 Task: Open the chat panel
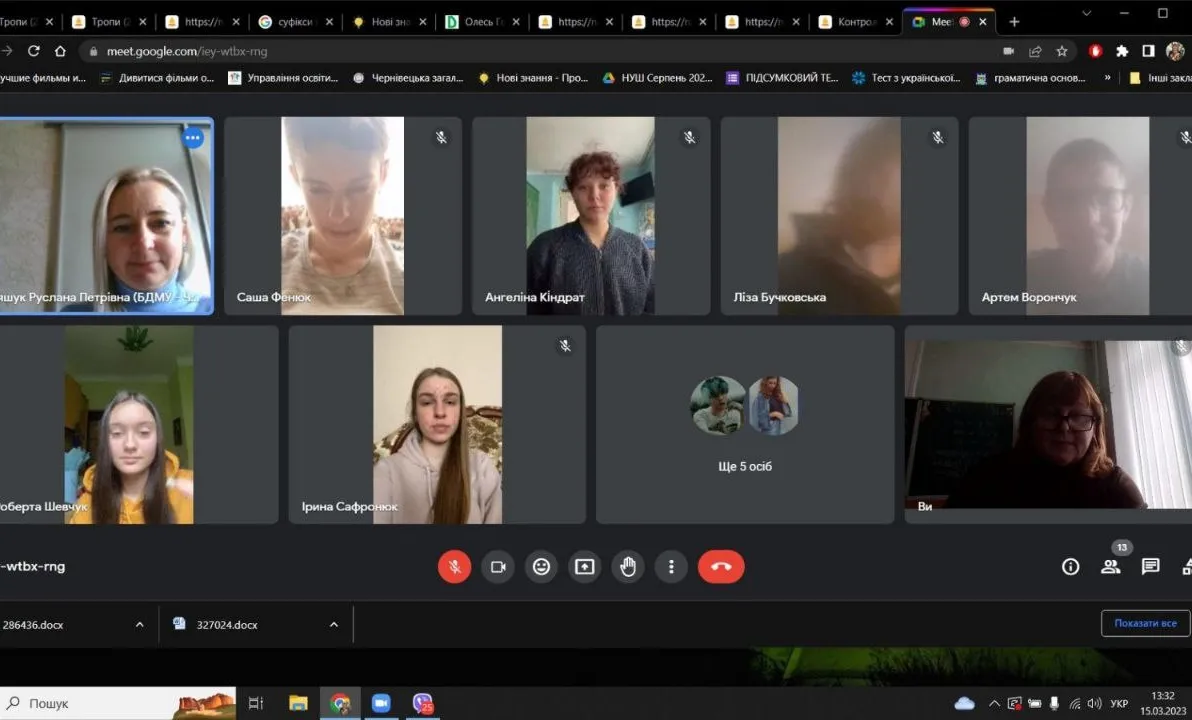pyautogui.click(x=1150, y=567)
